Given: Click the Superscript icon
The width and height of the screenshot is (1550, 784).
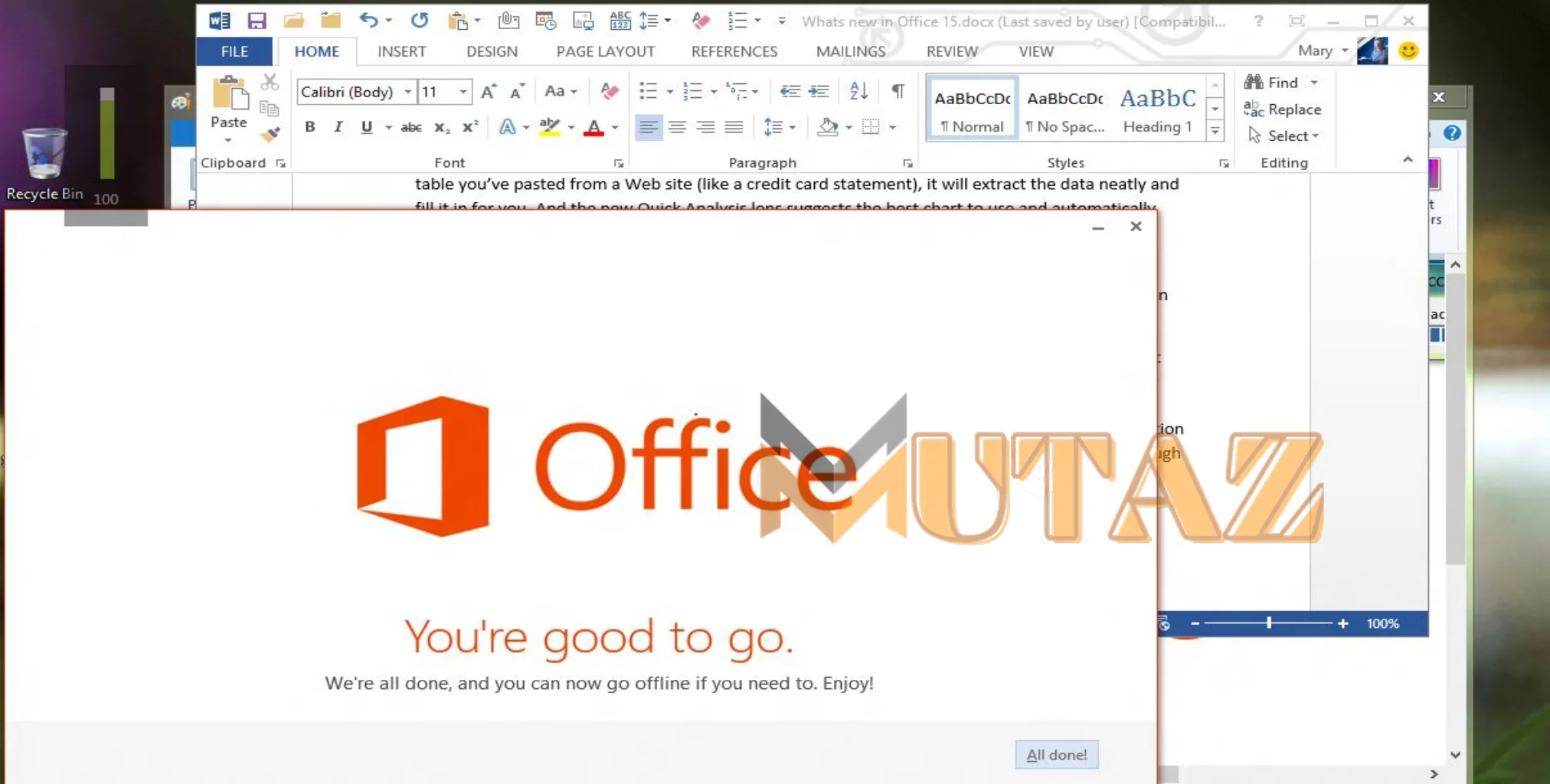Looking at the screenshot, I should click(x=470, y=127).
